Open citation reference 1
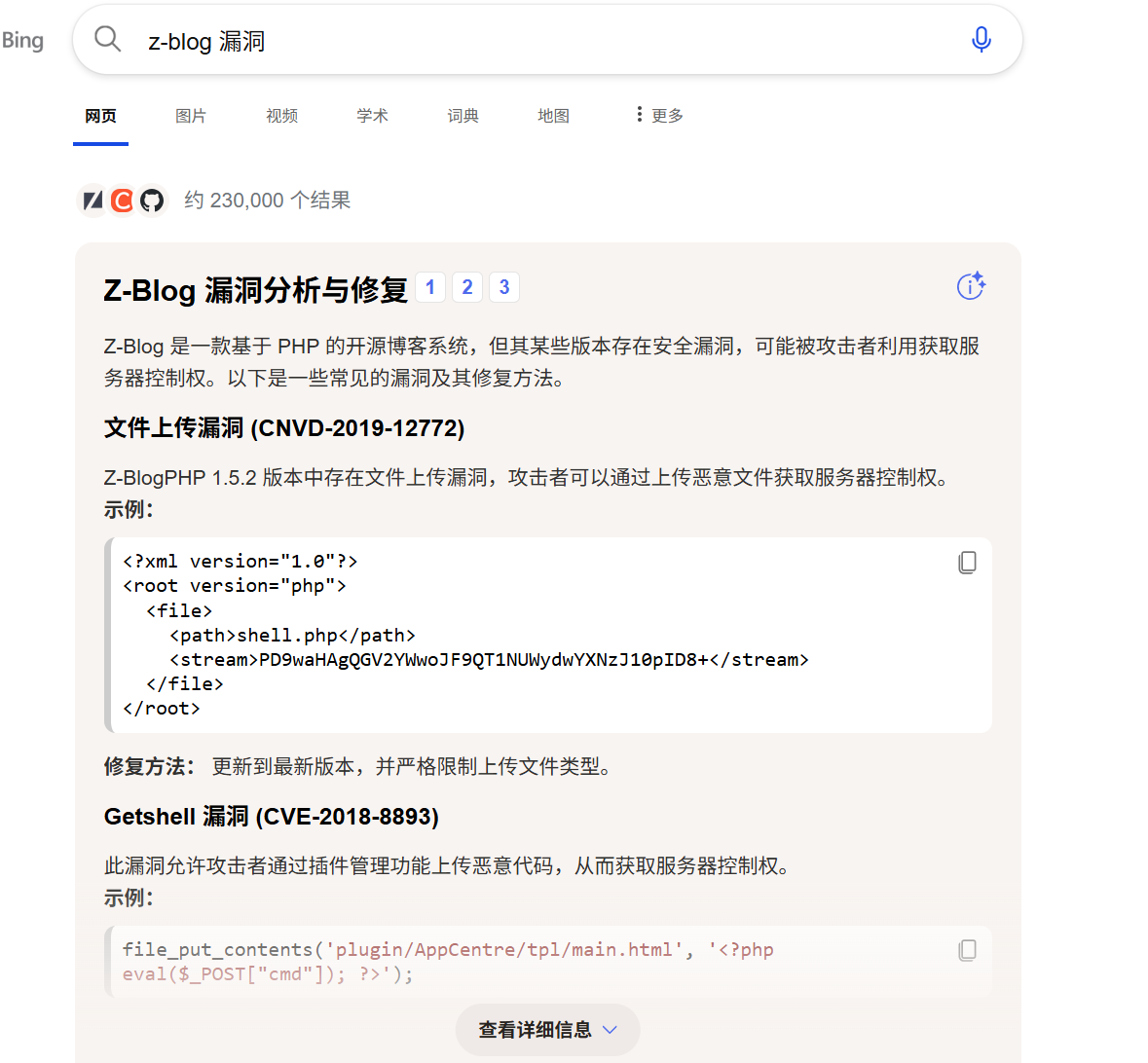The image size is (1148, 1063). [430, 287]
